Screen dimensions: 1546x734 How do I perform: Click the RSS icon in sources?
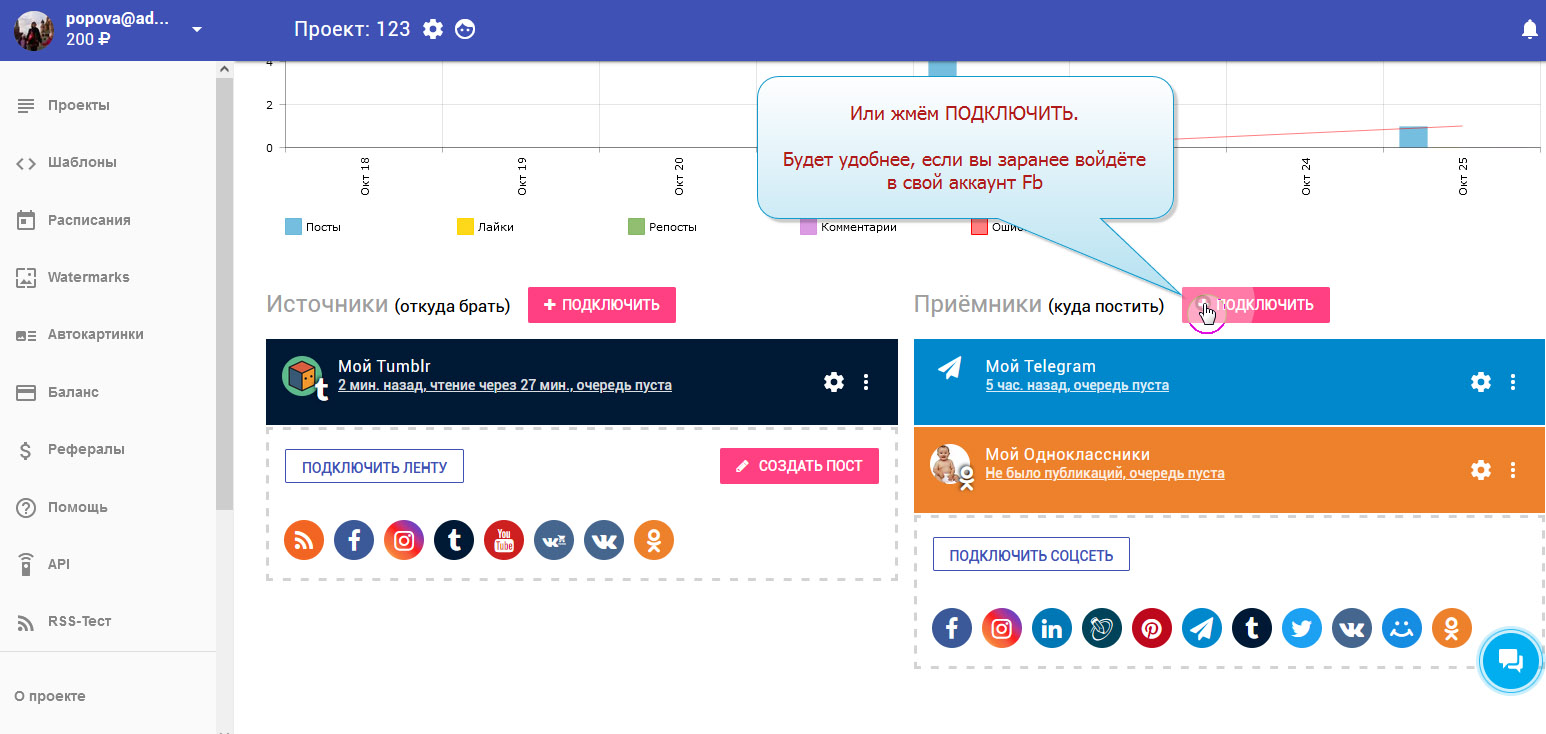[304, 540]
